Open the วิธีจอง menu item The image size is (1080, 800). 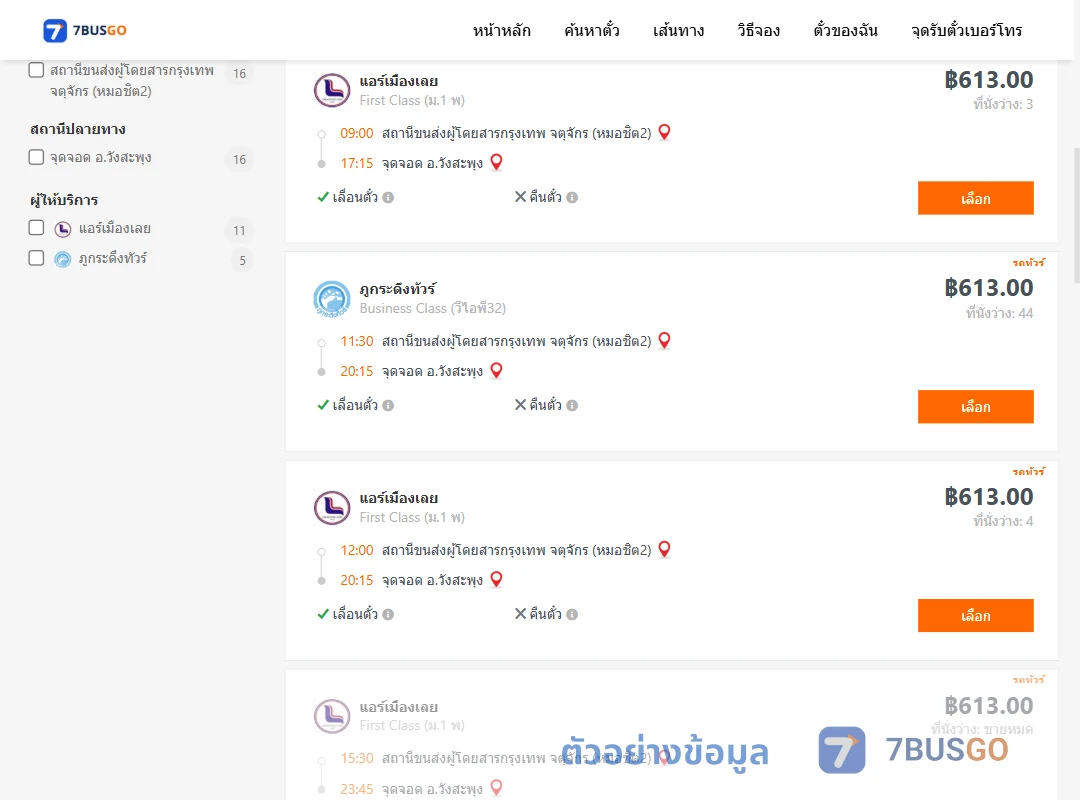[x=758, y=30]
